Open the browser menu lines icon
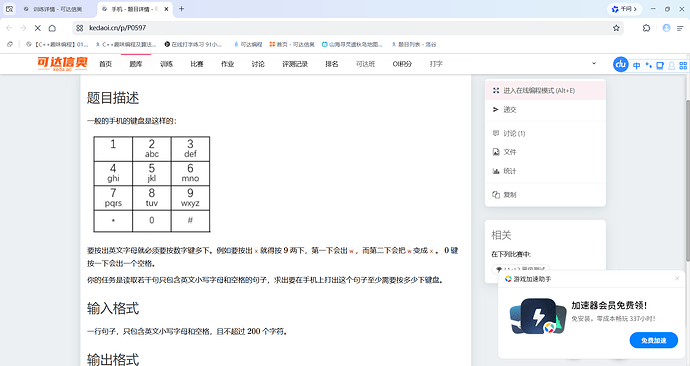The height and width of the screenshot is (366, 690). (680, 28)
